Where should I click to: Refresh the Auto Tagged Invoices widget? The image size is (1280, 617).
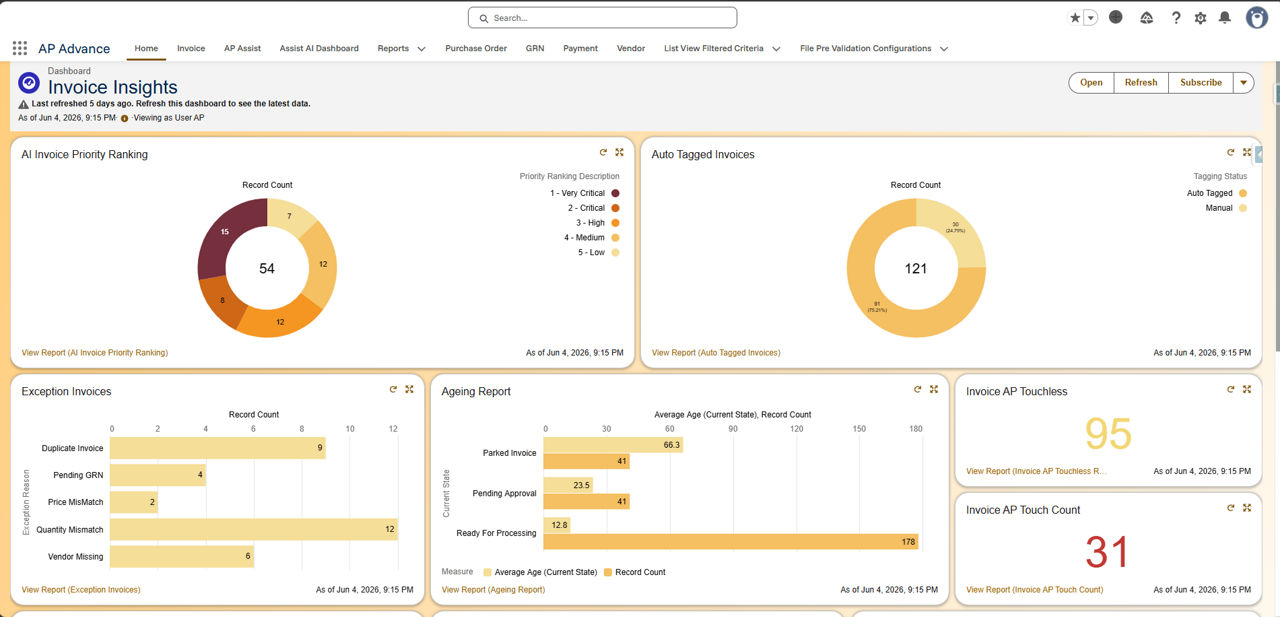1230,152
